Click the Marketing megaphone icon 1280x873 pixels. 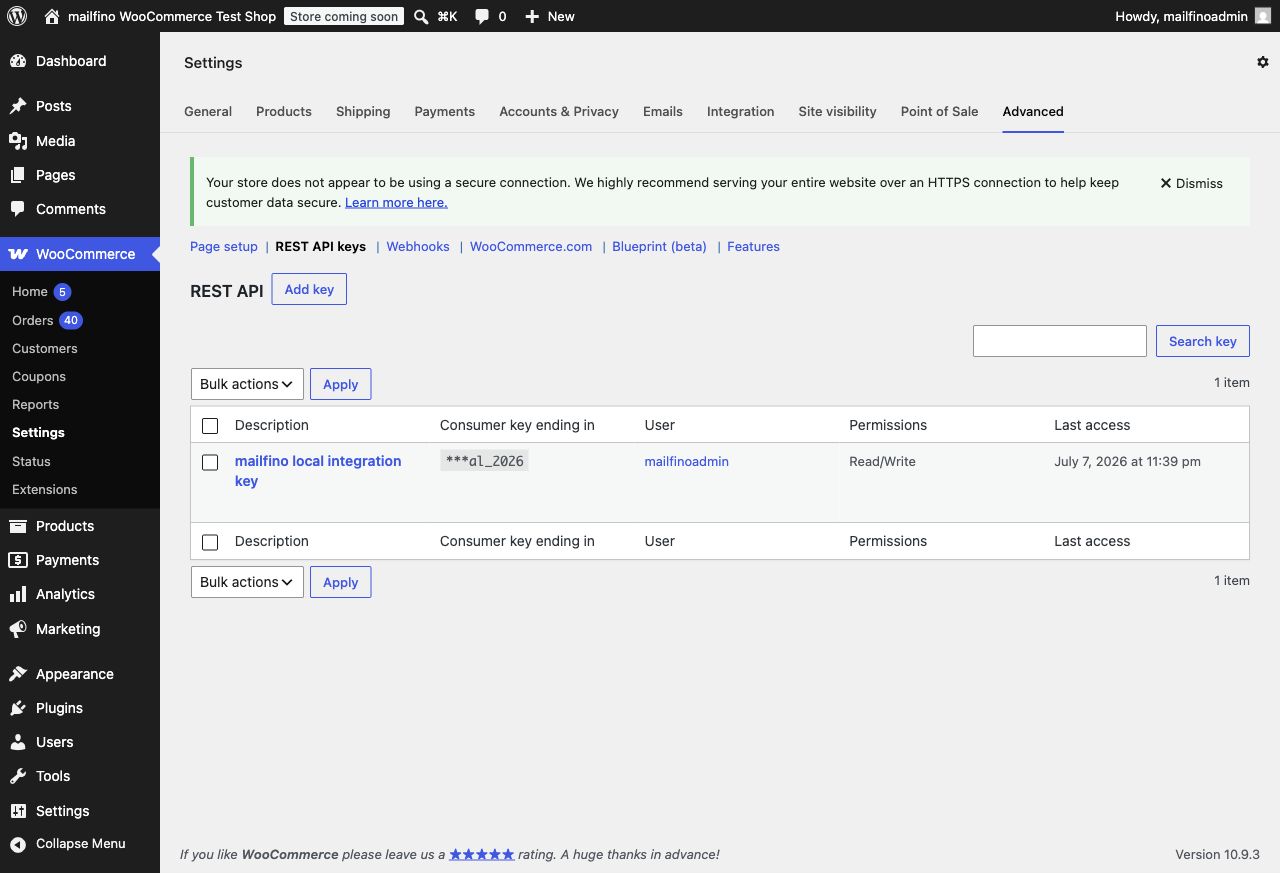tap(18, 629)
